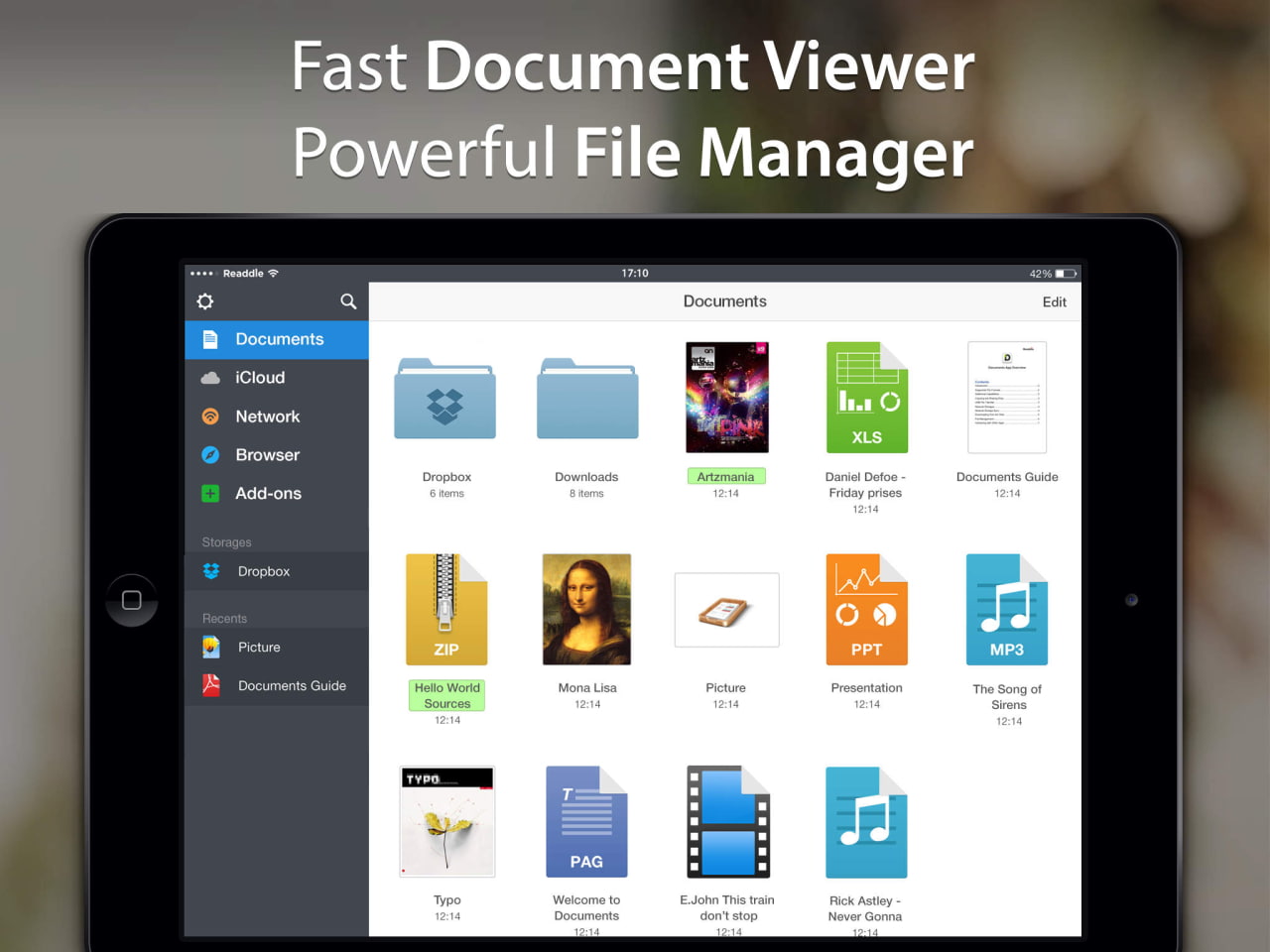Tap the Edit button
Viewport: 1270px width, 952px height.
pyautogui.click(x=1054, y=302)
